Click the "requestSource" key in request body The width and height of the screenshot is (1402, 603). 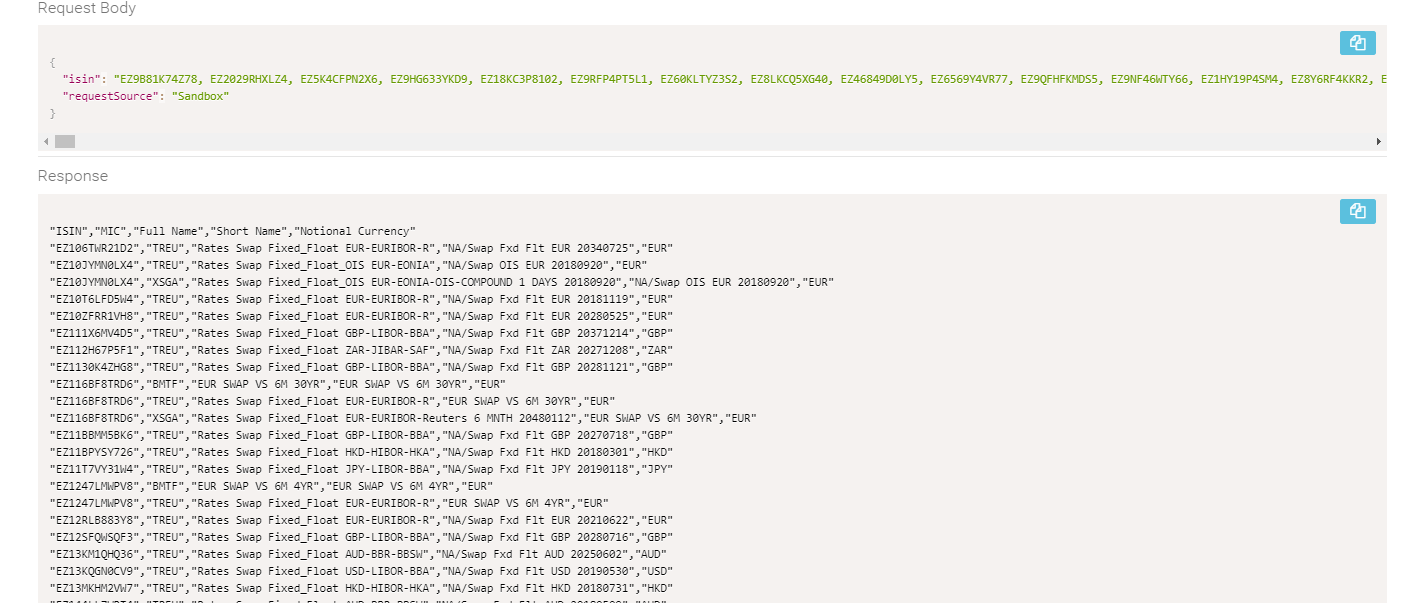click(x=112, y=95)
